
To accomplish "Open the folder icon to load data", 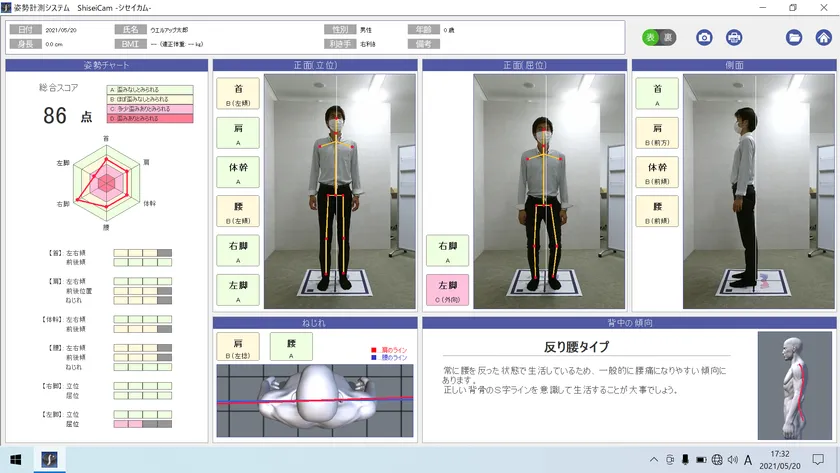I will pyautogui.click(x=794, y=37).
